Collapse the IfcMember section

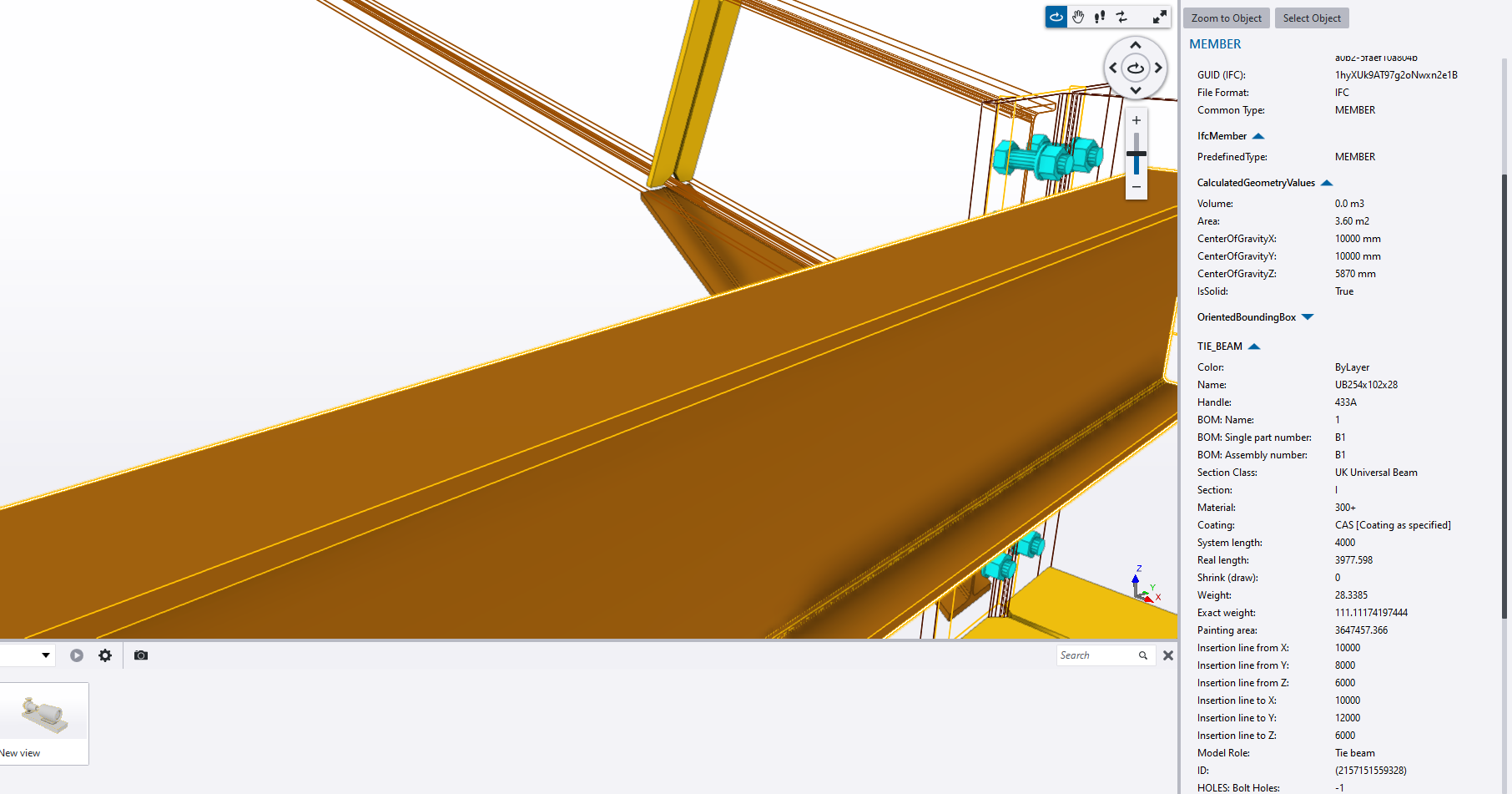(1258, 136)
